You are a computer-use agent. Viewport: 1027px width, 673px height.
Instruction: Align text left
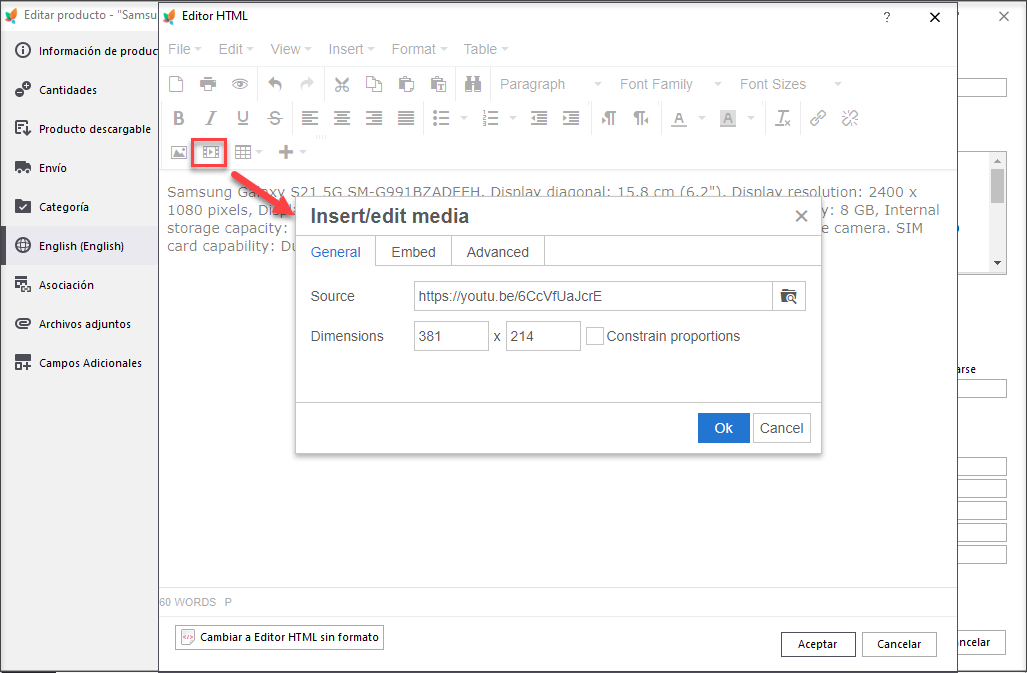310,118
